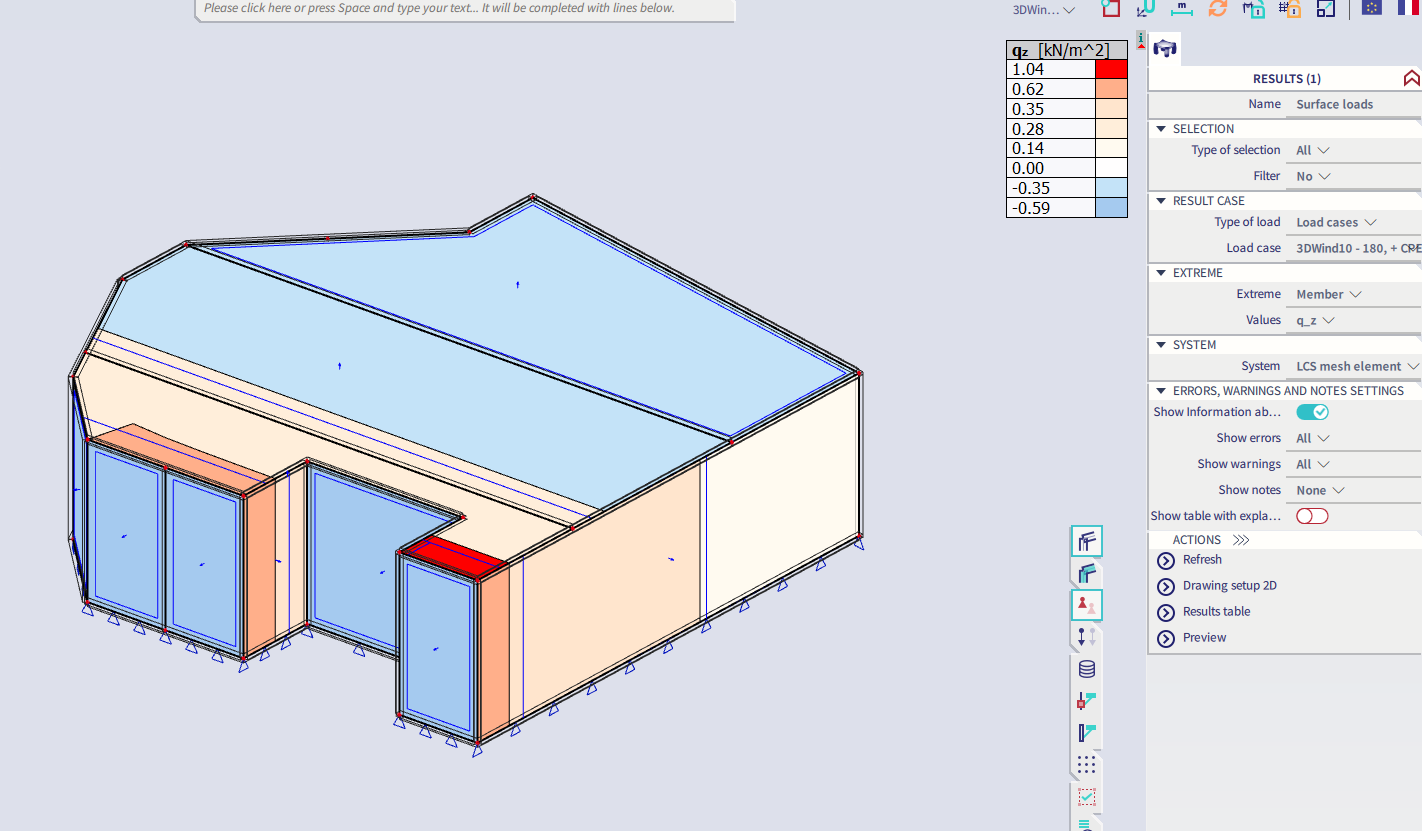Image resolution: width=1422 pixels, height=831 pixels.
Task: Click the dotted grid icon in side toolbar
Action: tap(1086, 765)
